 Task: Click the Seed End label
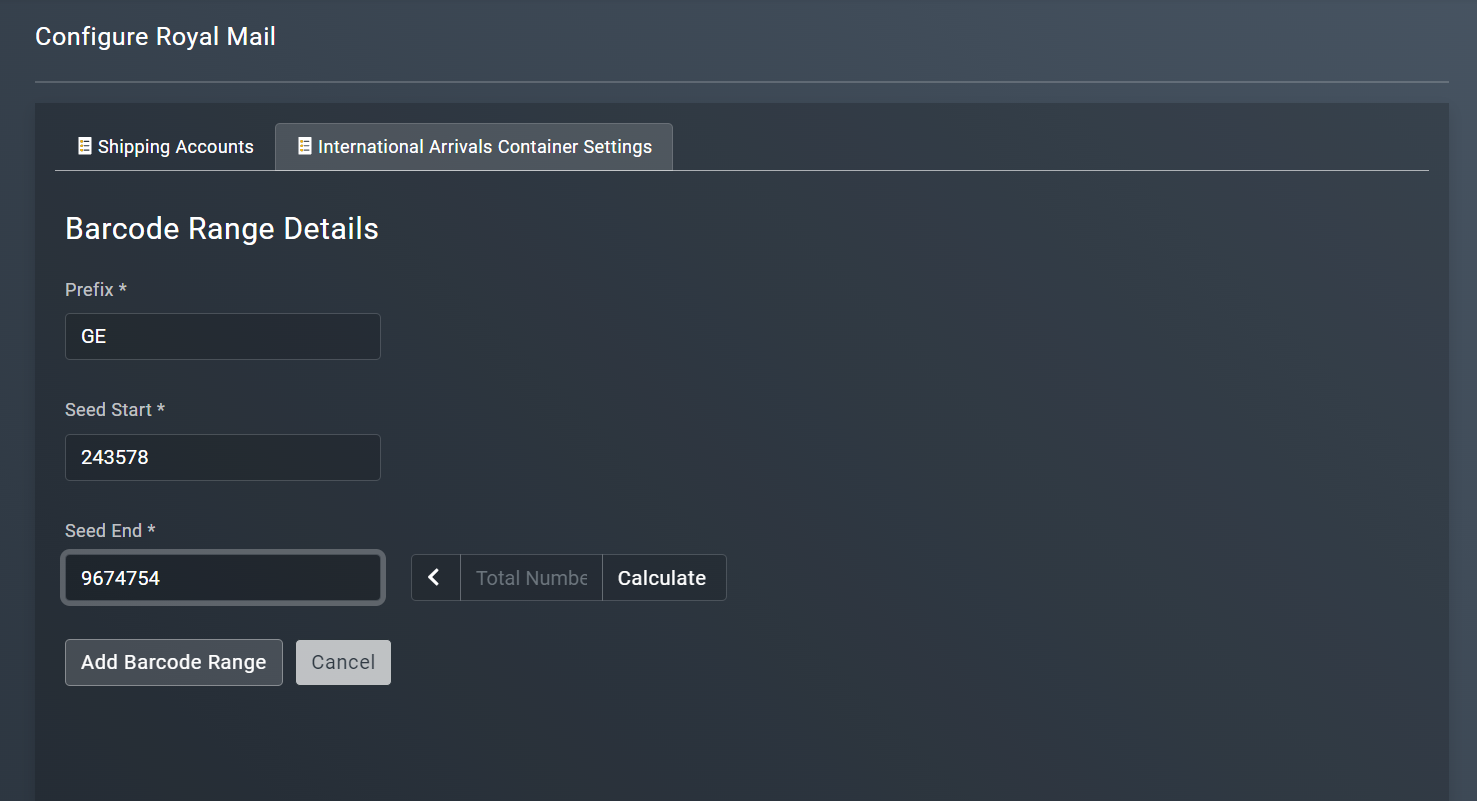[110, 531]
